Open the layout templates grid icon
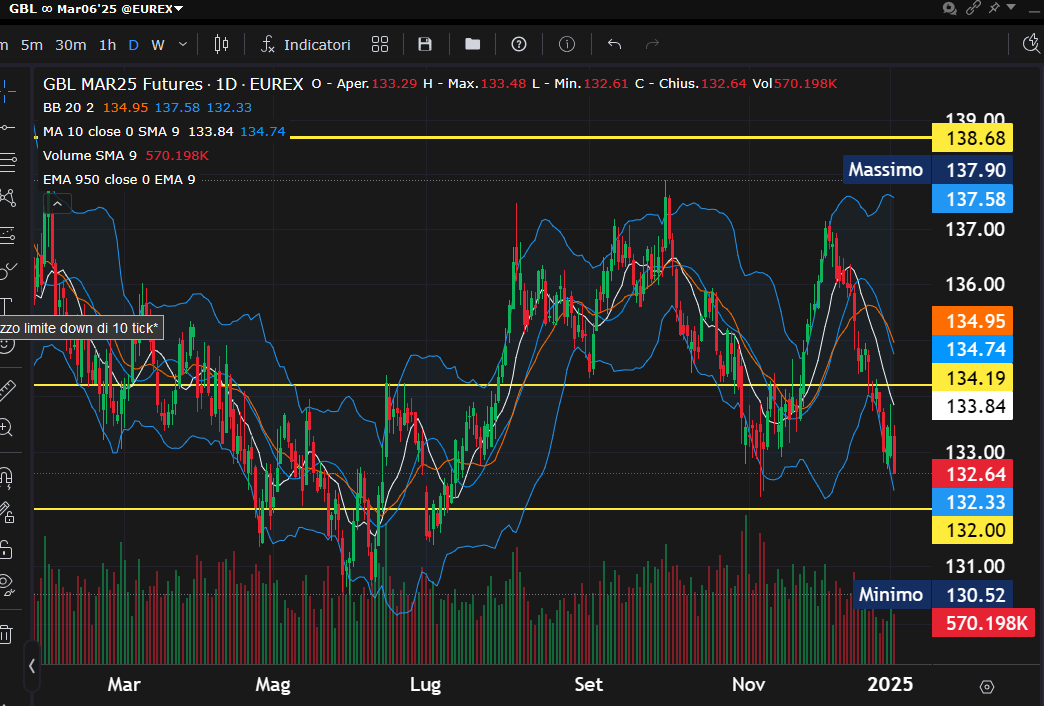This screenshot has width=1044, height=706. click(380, 44)
